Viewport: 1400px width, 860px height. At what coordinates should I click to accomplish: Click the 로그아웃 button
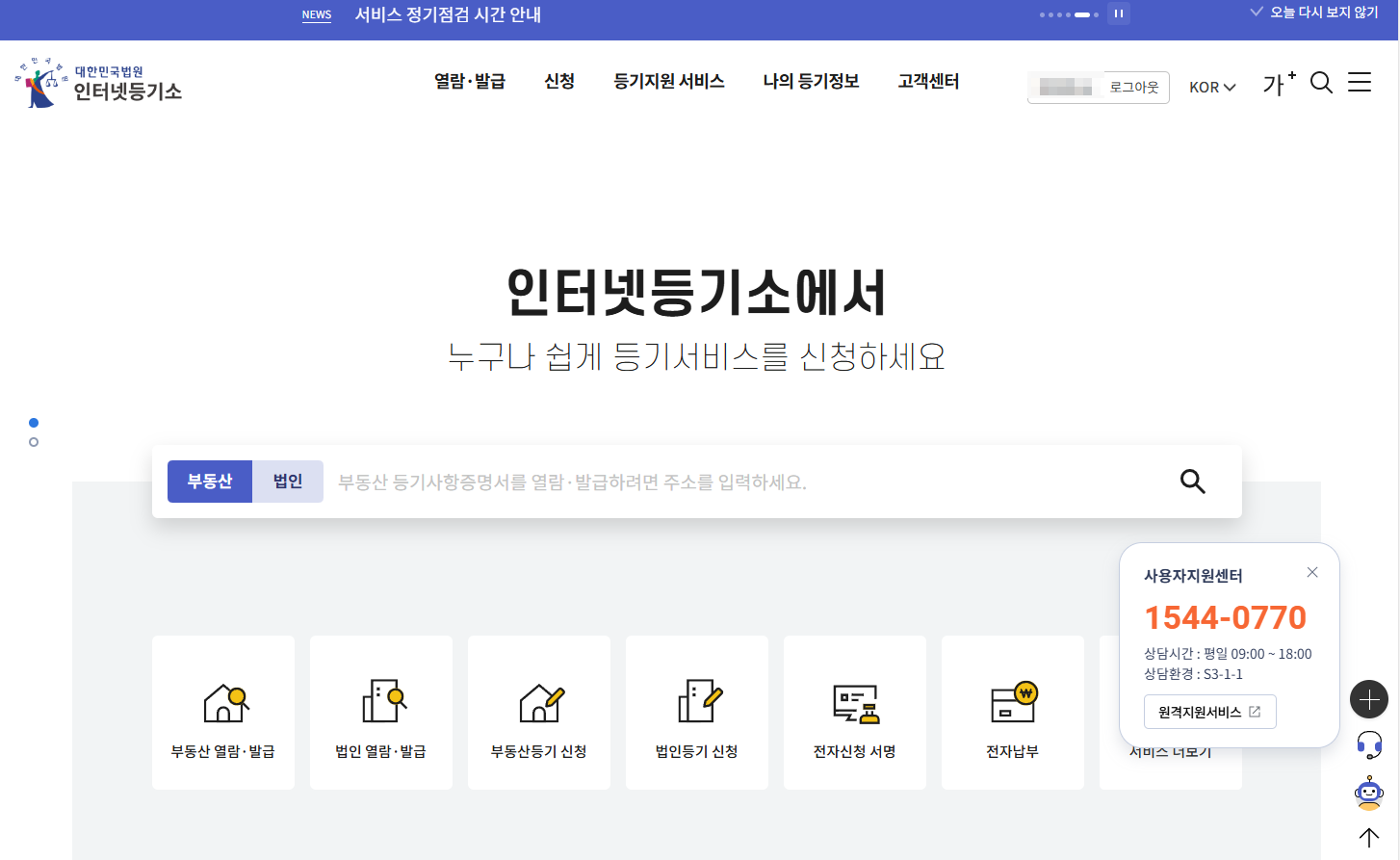point(1134,87)
